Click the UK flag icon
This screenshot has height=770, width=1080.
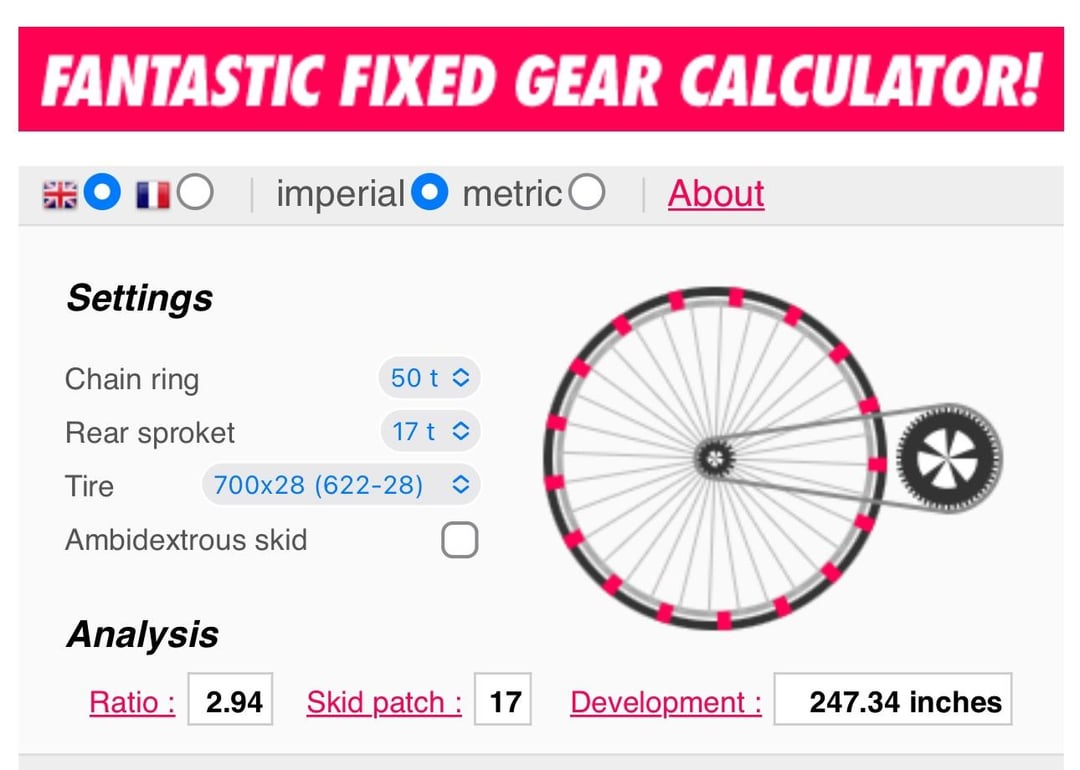click(60, 194)
